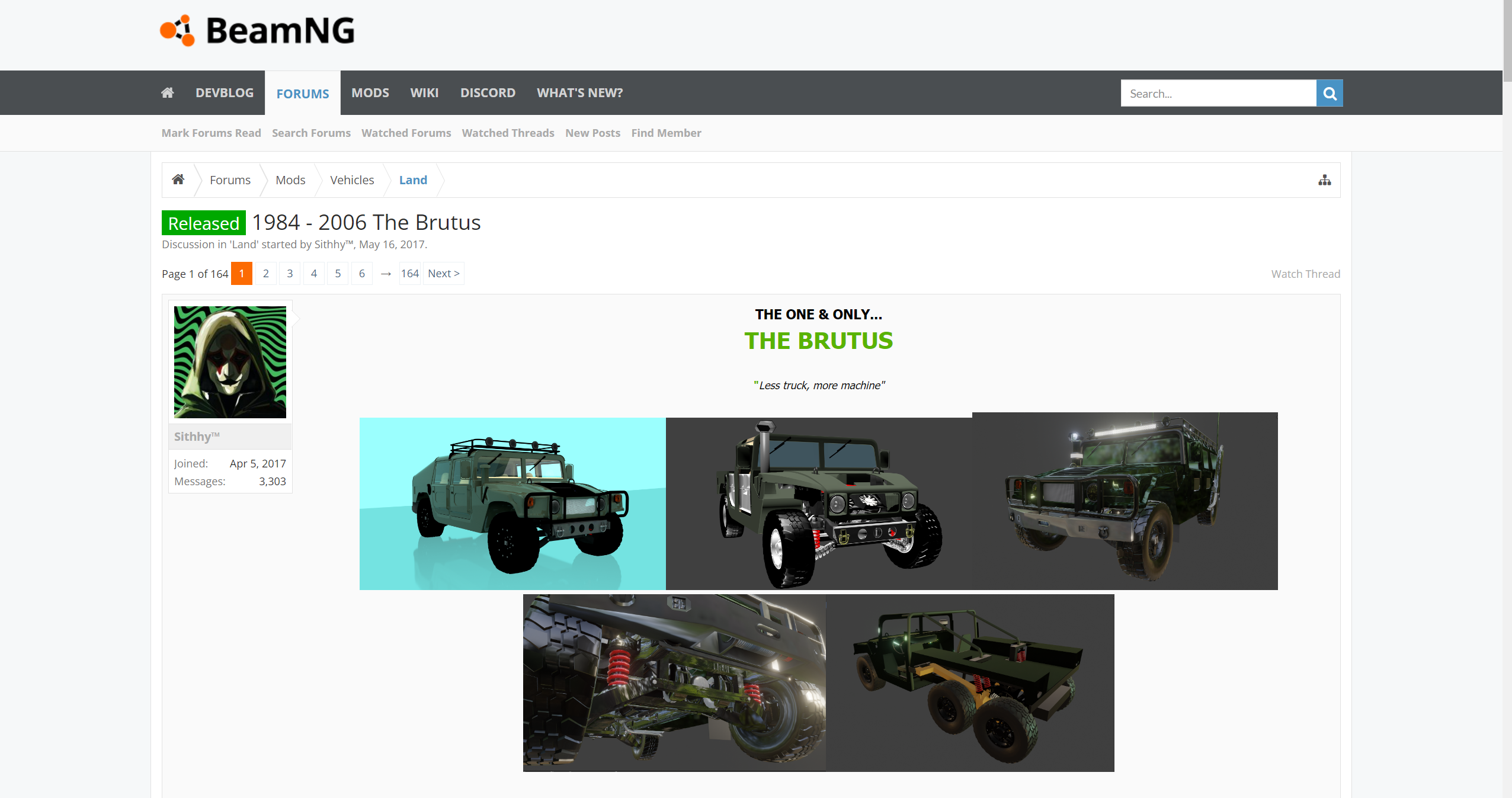Jump to last page 164

click(410, 273)
